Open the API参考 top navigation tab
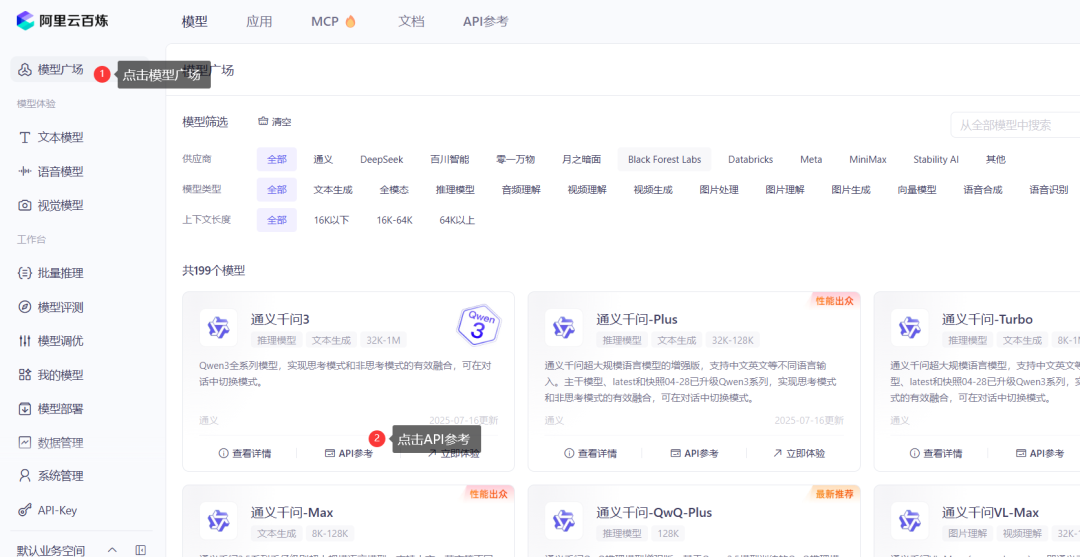 [486, 21]
